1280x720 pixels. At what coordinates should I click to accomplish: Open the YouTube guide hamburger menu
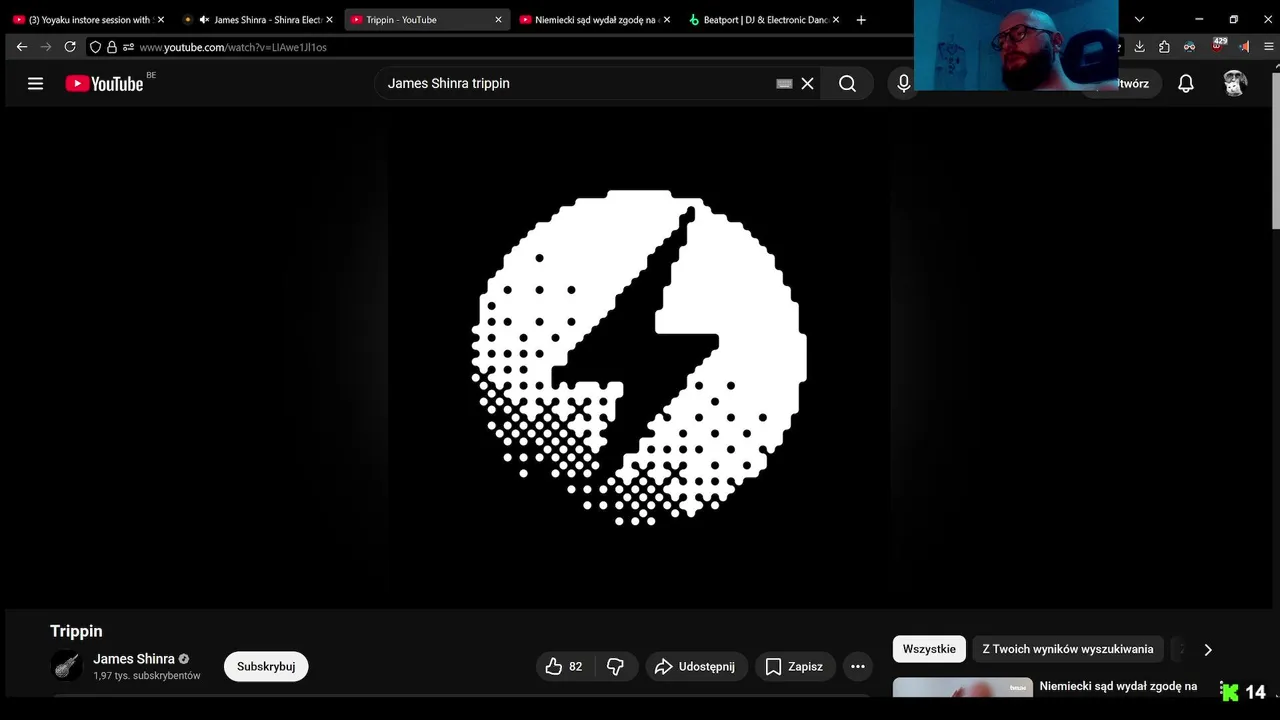click(35, 84)
